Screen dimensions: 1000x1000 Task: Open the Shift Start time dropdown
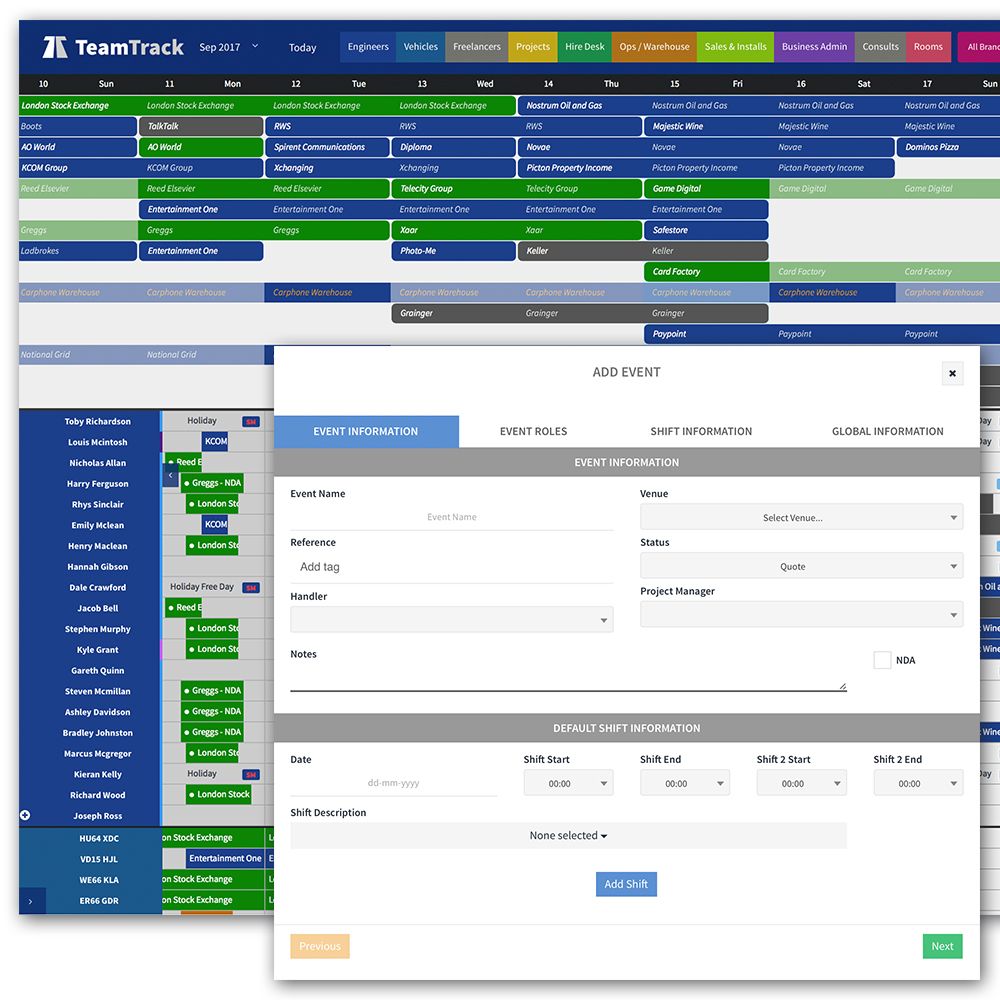point(568,783)
